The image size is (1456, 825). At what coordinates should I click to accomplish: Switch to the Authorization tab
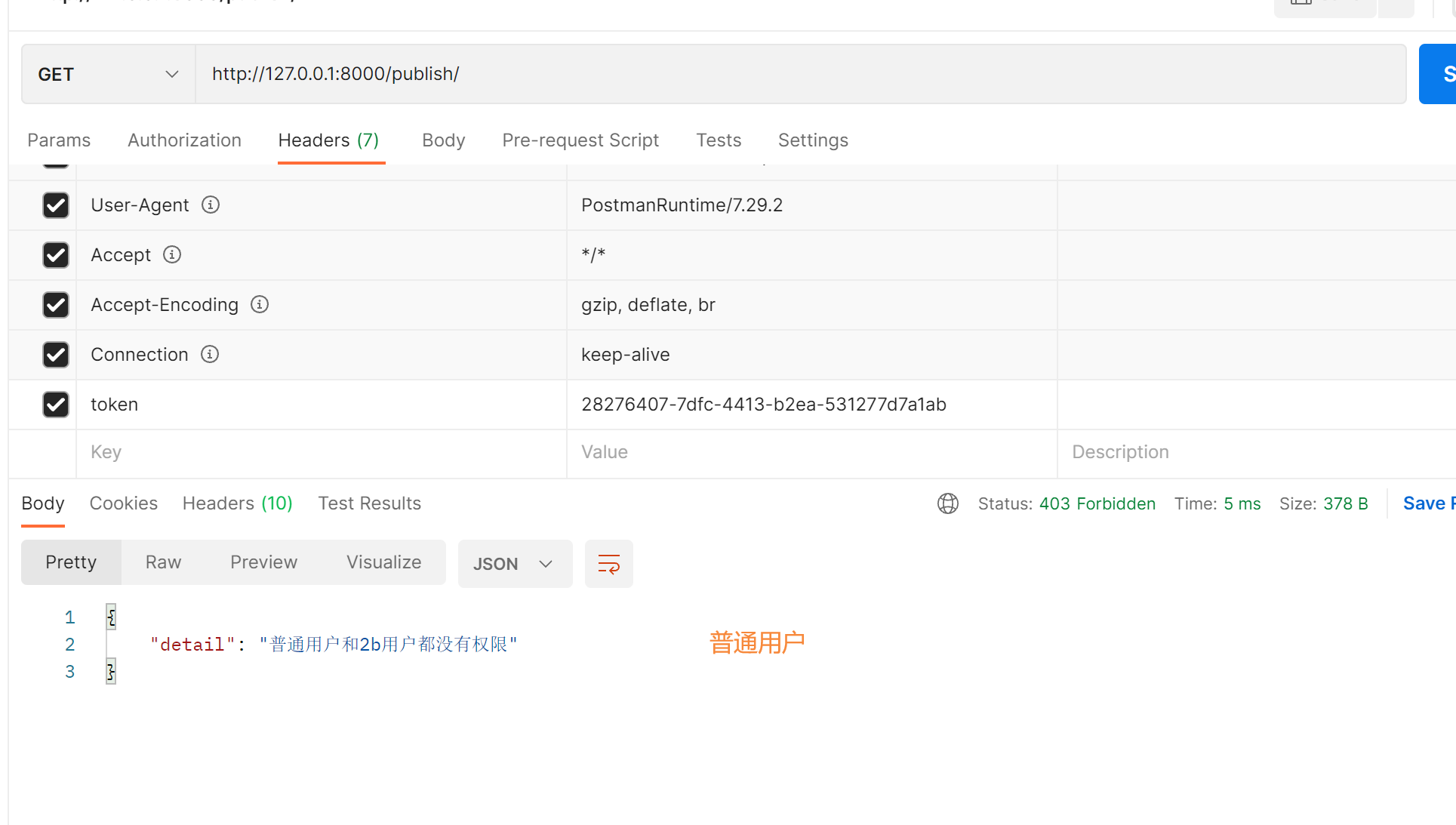(184, 140)
